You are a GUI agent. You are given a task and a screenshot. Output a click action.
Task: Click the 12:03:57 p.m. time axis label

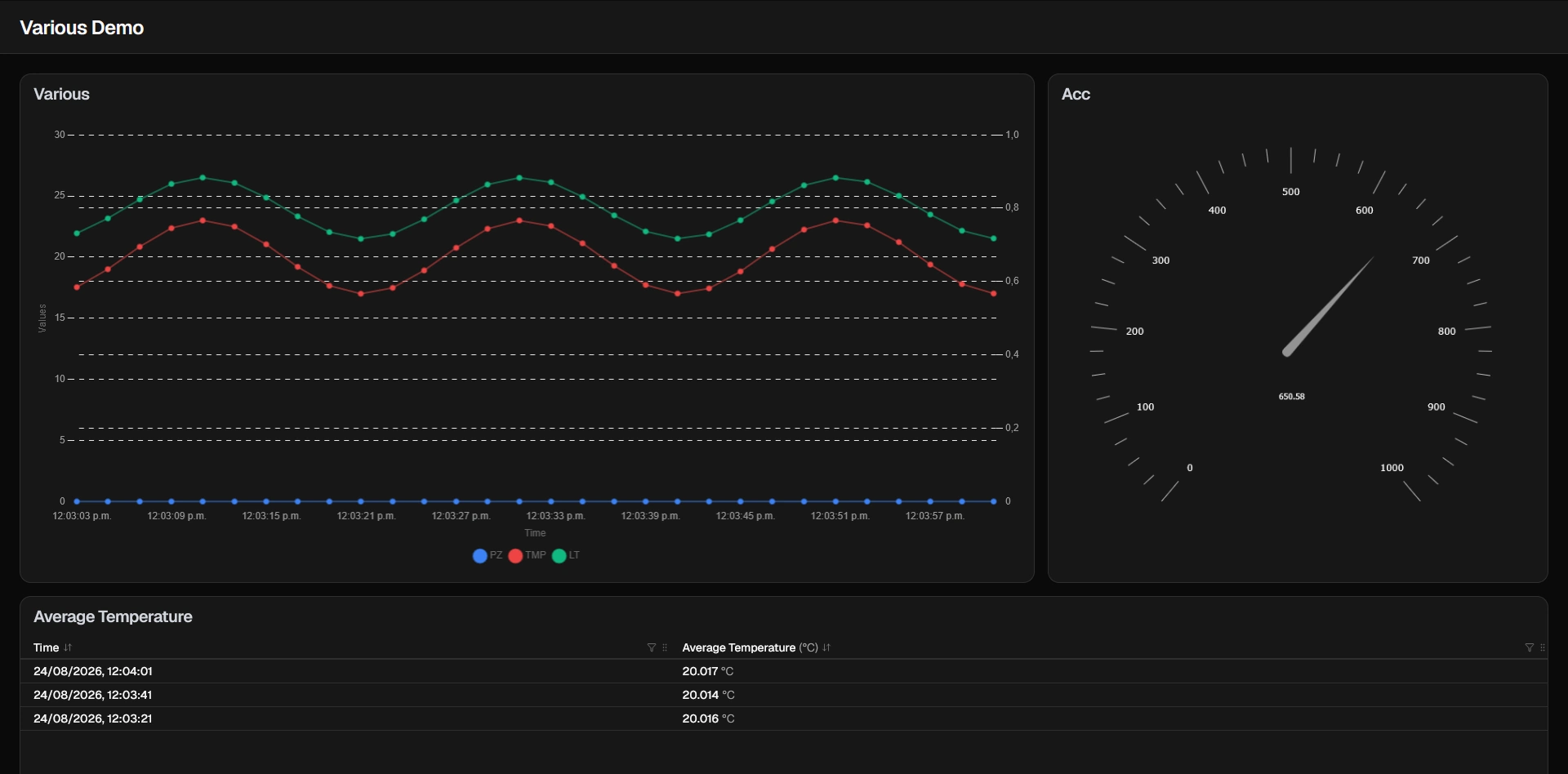click(x=935, y=516)
